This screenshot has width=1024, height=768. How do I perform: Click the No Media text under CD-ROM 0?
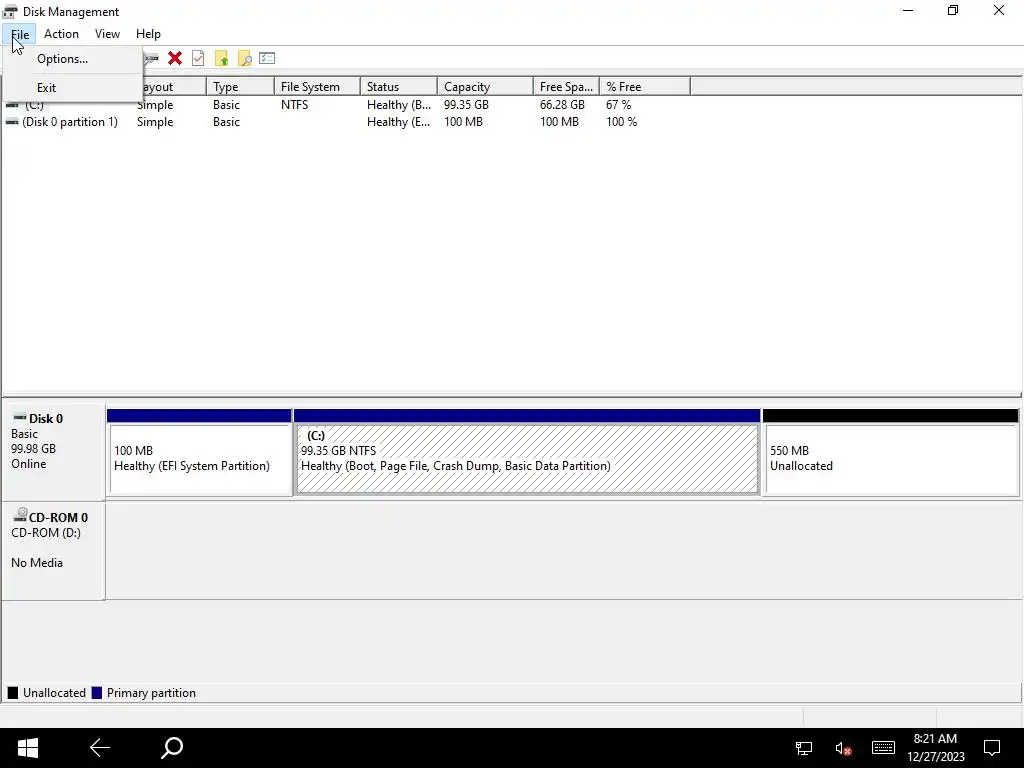37,563
